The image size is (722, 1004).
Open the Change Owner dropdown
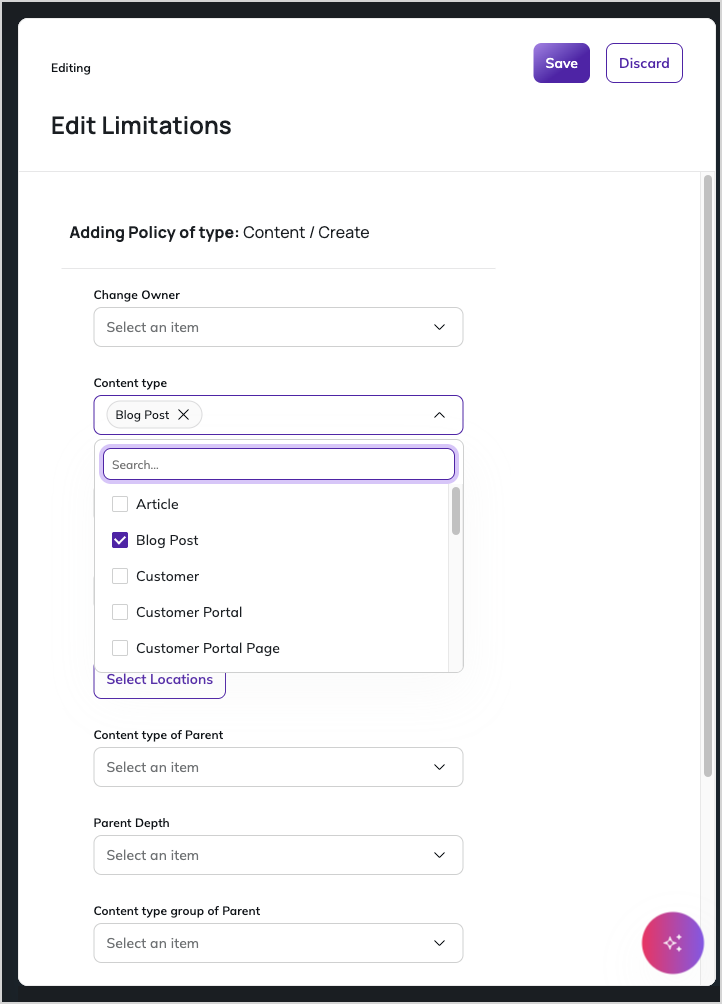[x=278, y=327]
